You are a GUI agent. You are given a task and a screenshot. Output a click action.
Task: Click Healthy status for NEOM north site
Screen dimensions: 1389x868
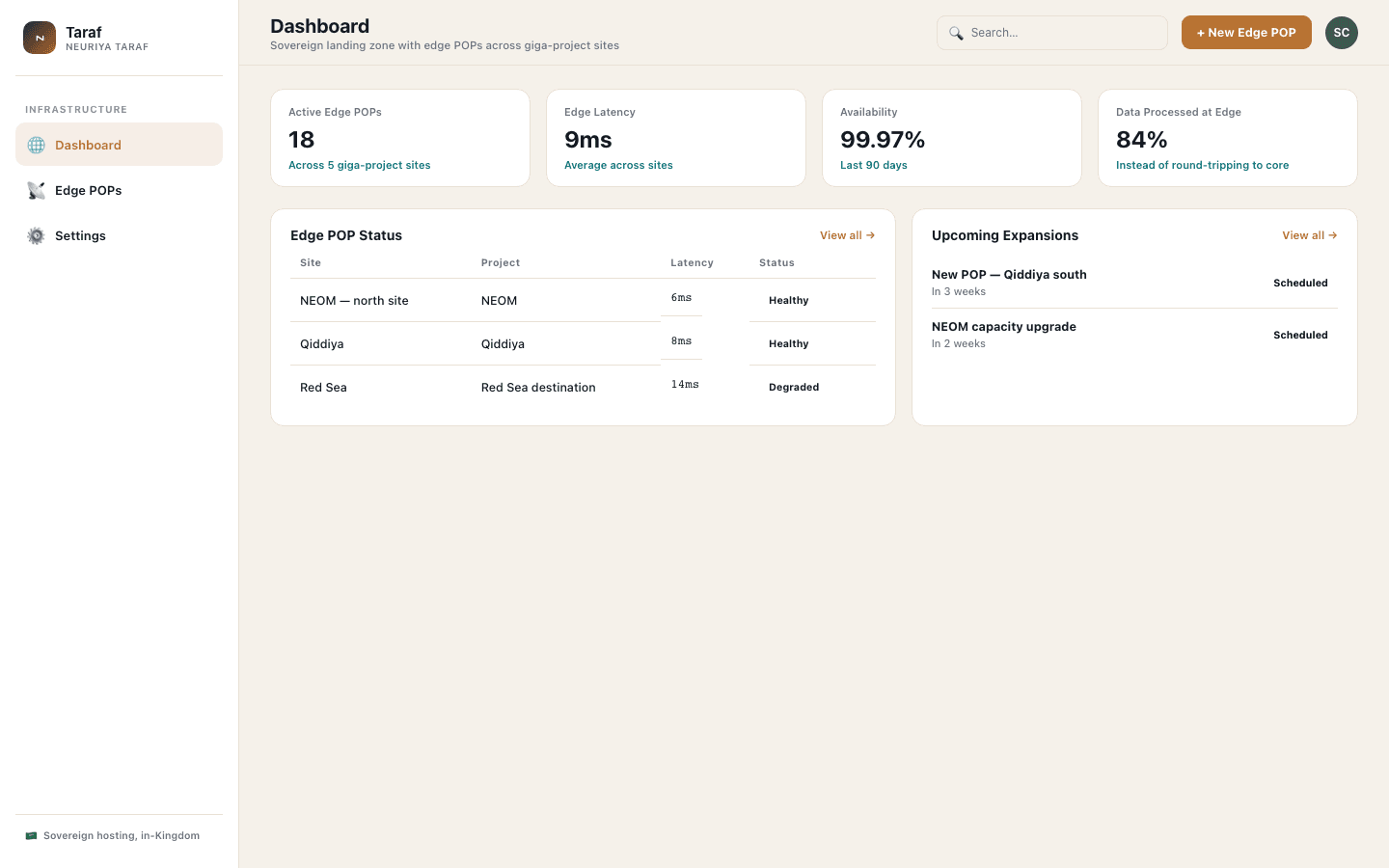tap(789, 301)
